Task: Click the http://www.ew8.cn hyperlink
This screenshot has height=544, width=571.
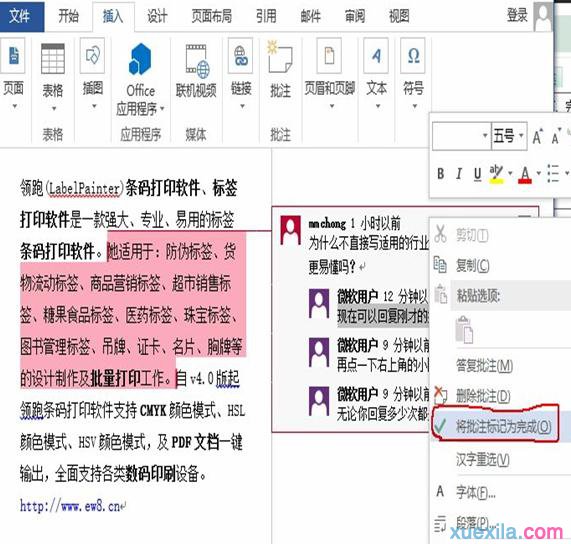Action: point(70,506)
